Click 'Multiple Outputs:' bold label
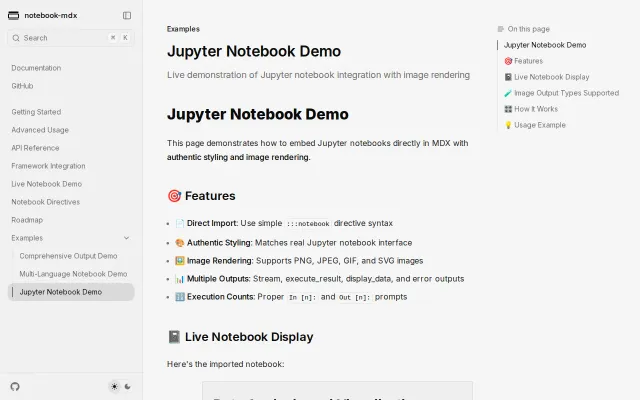The height and width of the screenshot is (400, 640). pos(219,279)
